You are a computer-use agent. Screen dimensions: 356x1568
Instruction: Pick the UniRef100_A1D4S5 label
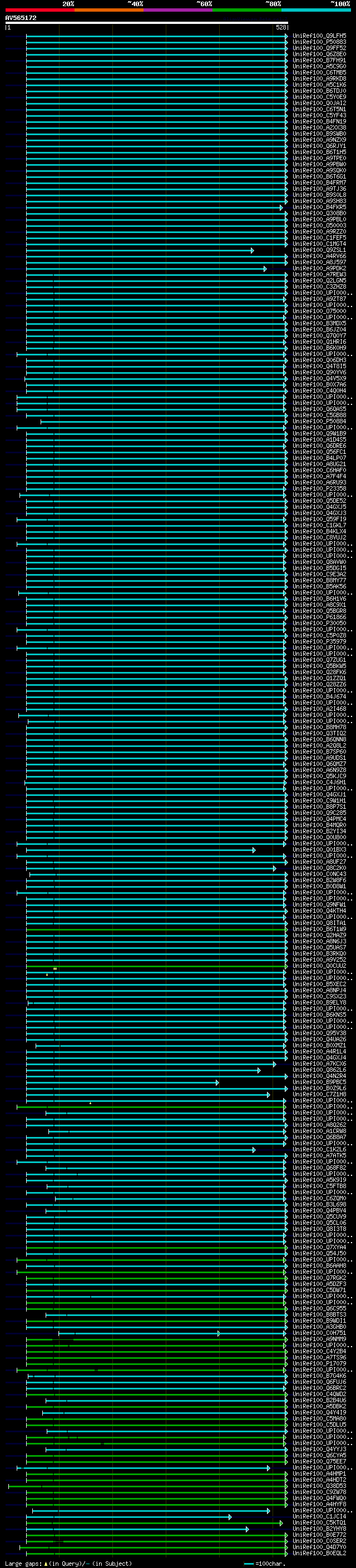319,439
